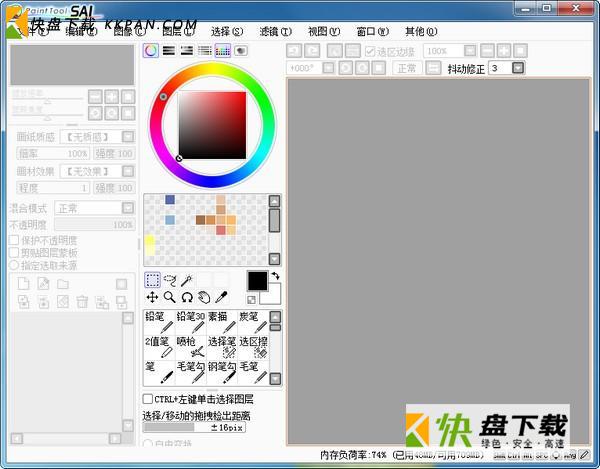Select 指定选取来源 radio option
This screenshot has width=600, height=469.
(x=14, y=265)
